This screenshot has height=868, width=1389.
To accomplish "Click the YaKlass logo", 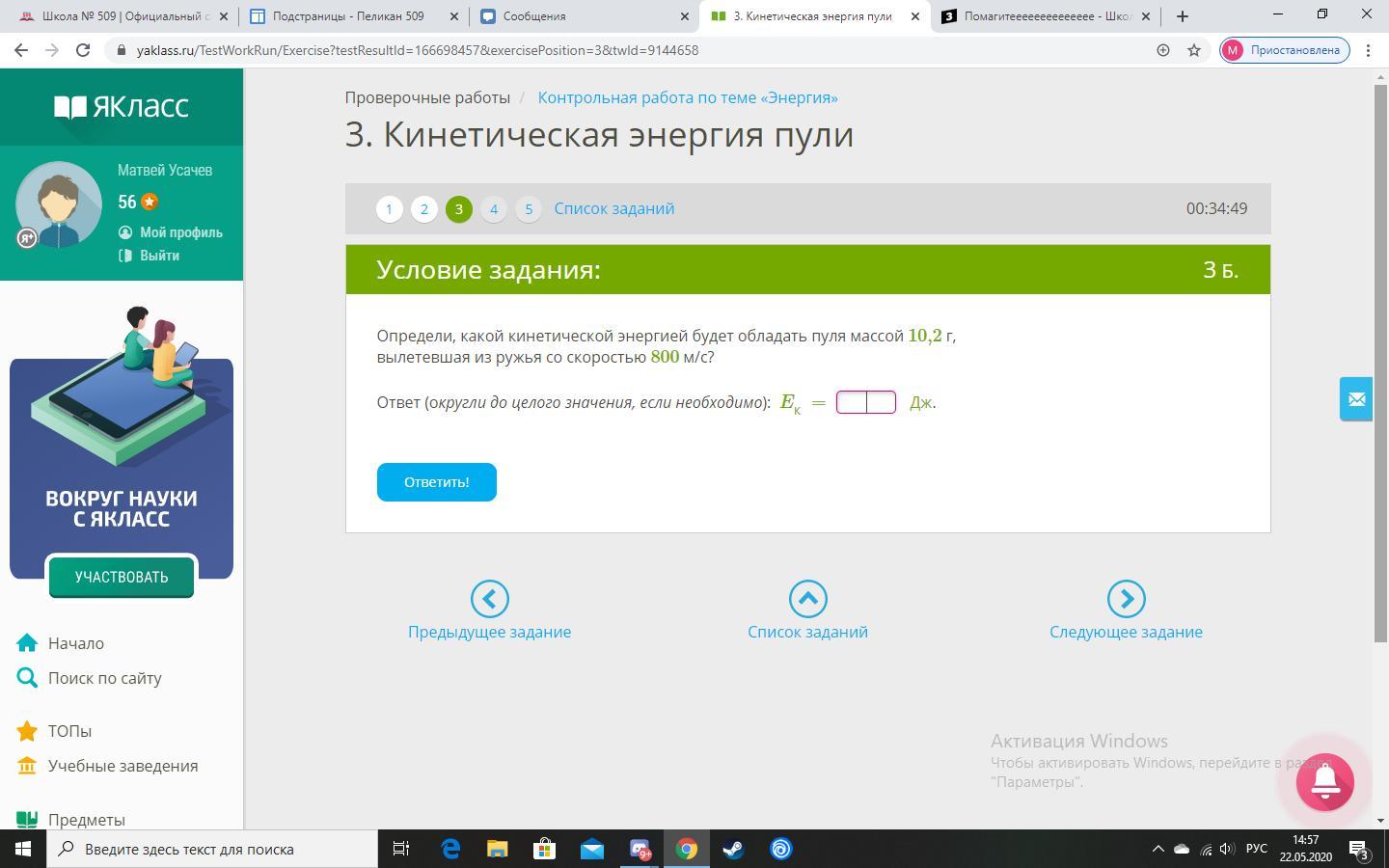I will pos(122,106).
